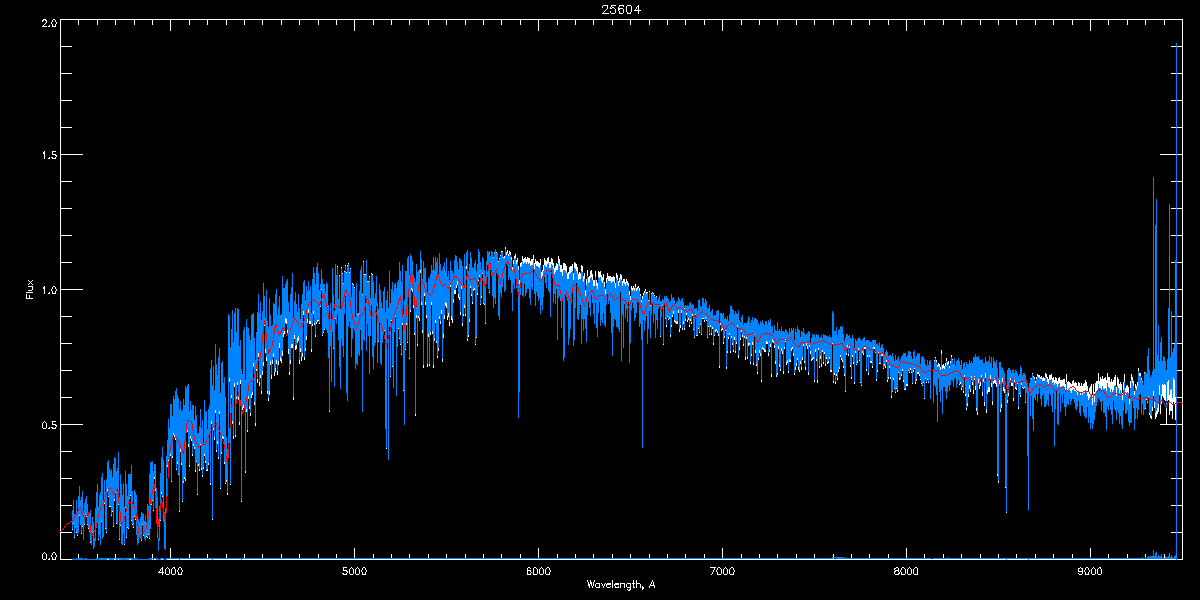The height and width of the screenshot is (600, 1200).
Task: Click the 6000 wavelength tick label
Action: pos(538,572)
